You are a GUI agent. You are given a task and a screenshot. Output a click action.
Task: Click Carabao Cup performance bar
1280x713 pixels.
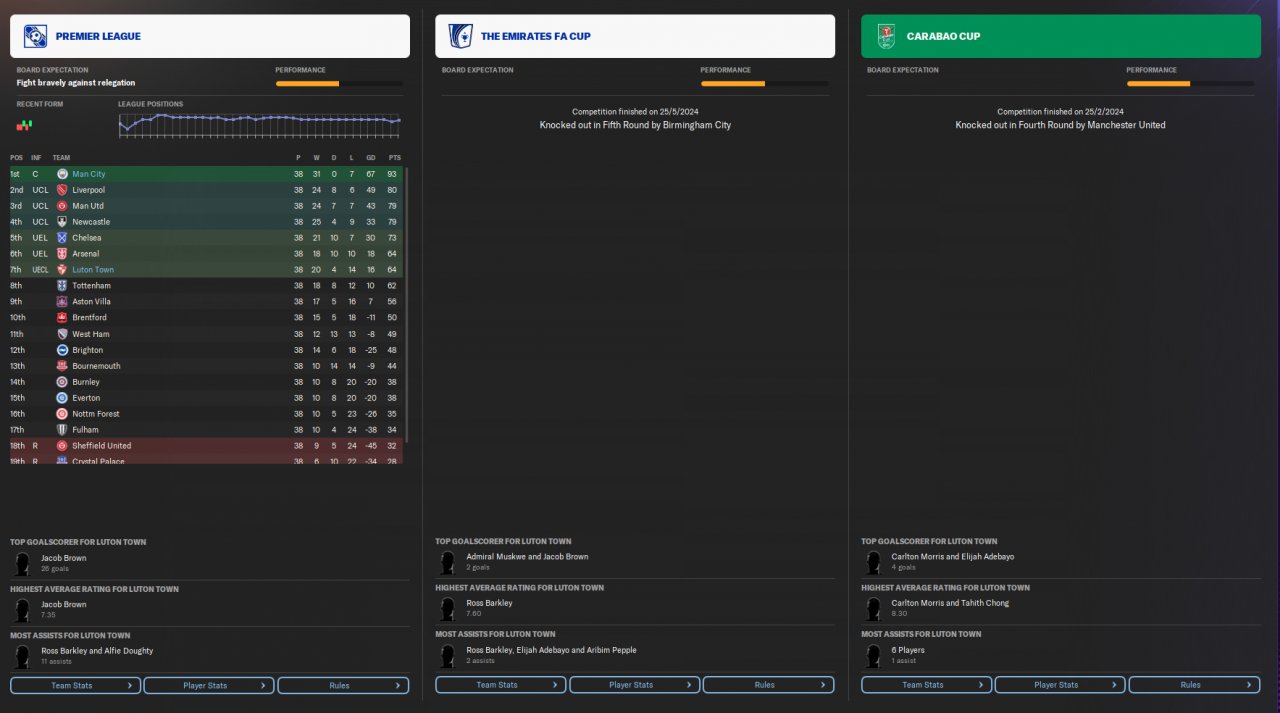click(1190, 84)
